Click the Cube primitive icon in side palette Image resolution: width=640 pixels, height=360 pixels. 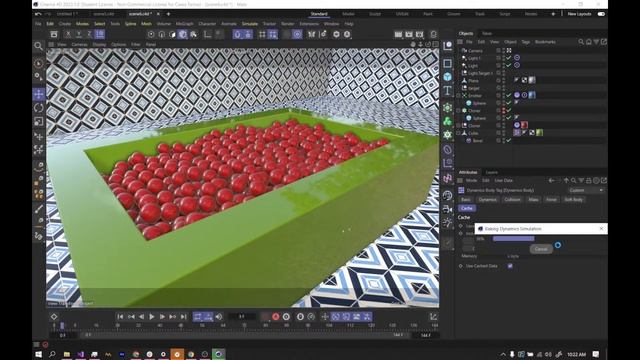coord(448,77)
